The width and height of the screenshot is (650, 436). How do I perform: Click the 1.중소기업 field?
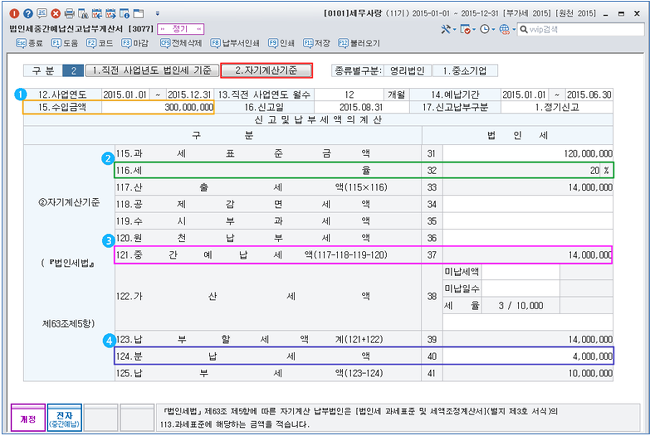click(x=465, y=70)
